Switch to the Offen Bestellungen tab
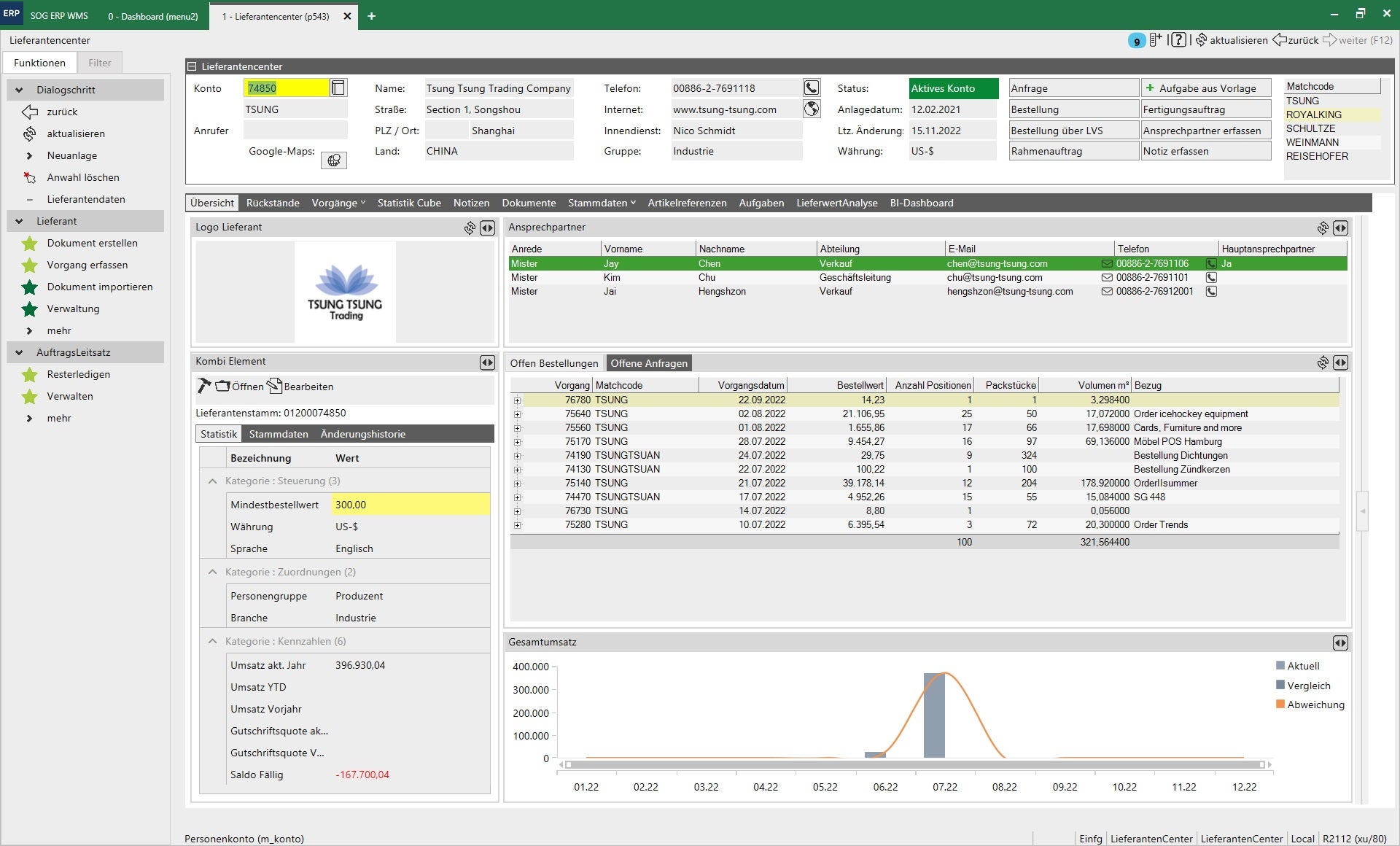Screen dimensions: 1400x846 pyautogui.click(x=553, y=363)
